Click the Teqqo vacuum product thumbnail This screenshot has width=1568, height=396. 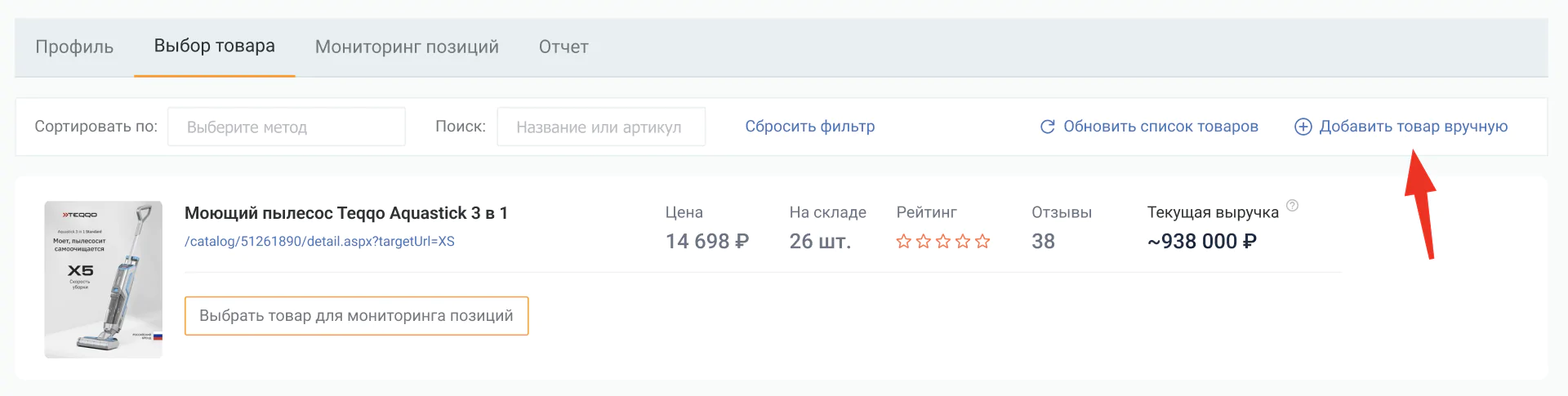(104, 279)
